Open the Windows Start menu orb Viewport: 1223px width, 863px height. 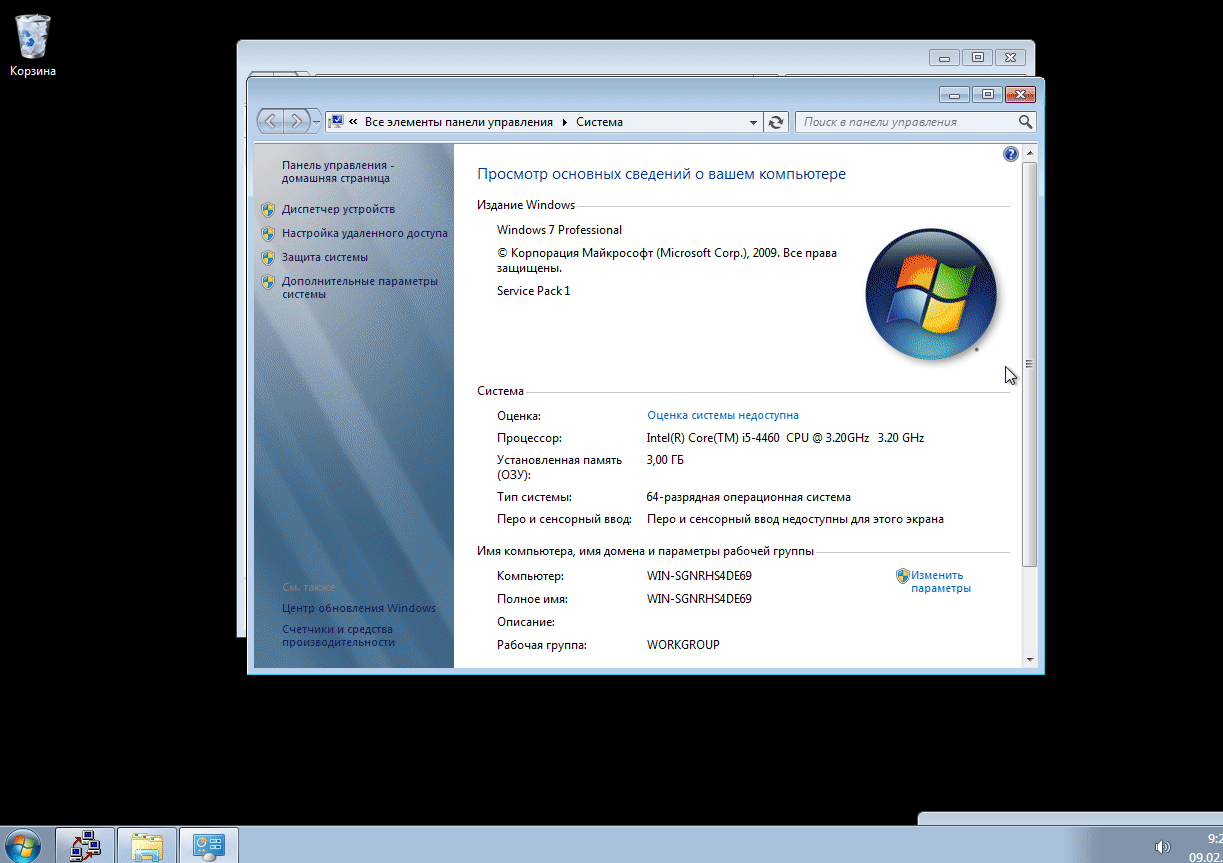click(23, 846)
